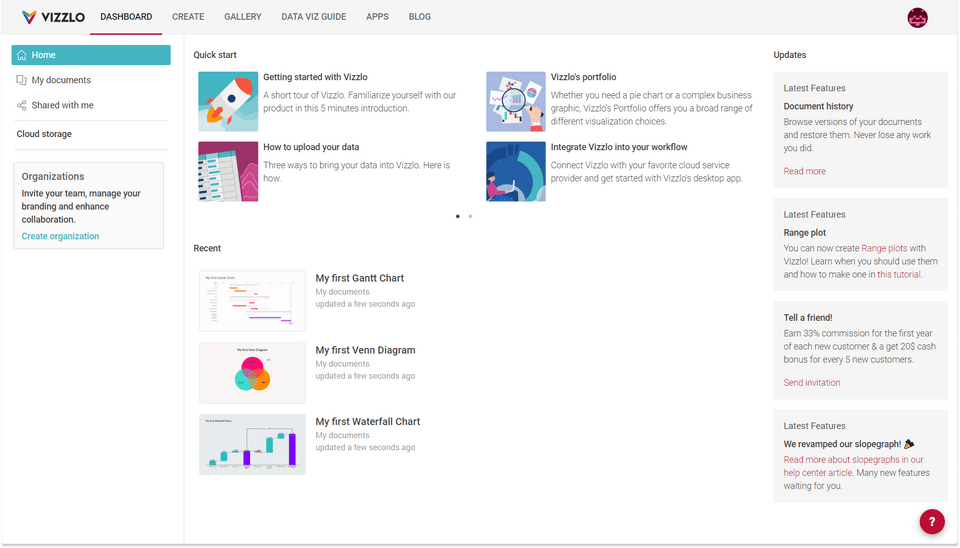
Task: Open the Integrate Vizzlo workflow illustration
Action: point(515,171)
